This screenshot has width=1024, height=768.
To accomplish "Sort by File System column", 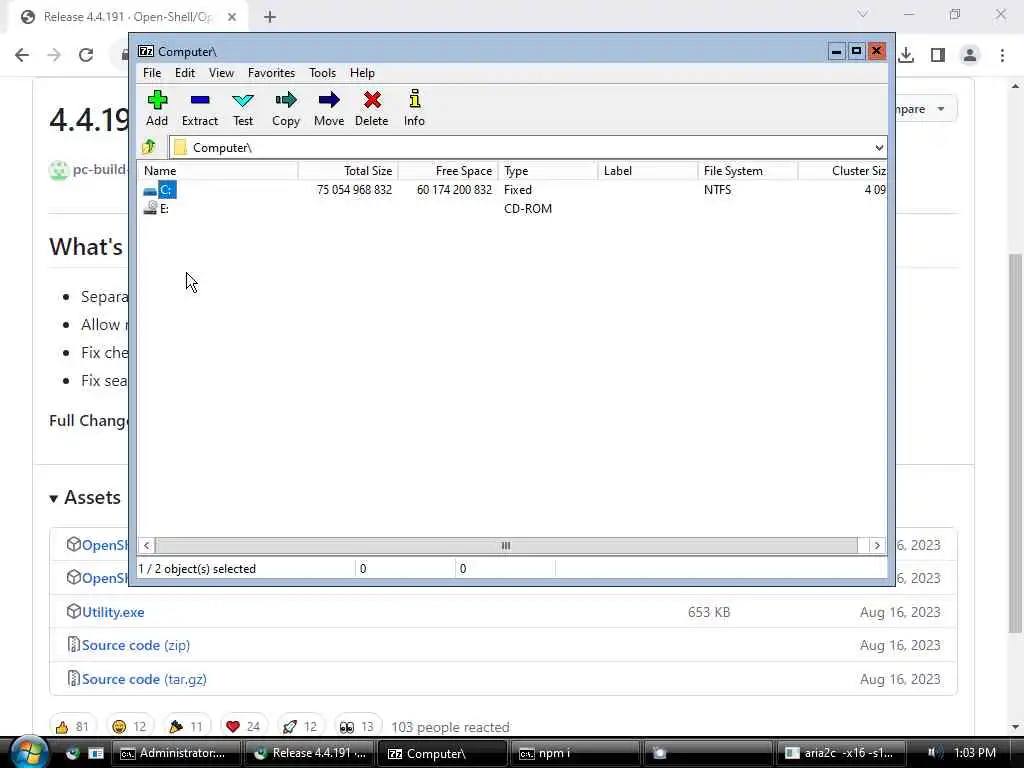I will point(748,170).
